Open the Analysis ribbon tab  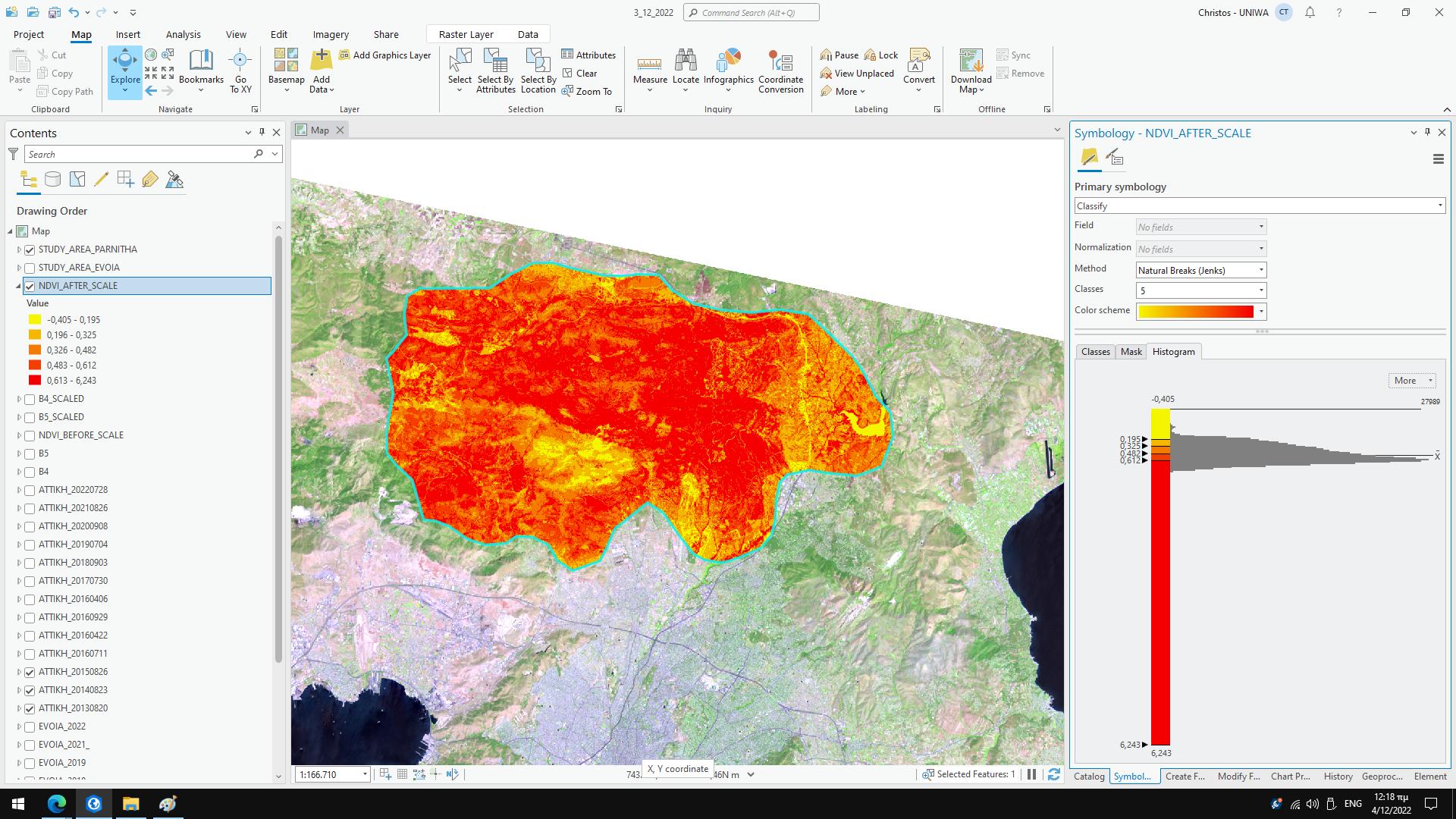pos(183,34)
